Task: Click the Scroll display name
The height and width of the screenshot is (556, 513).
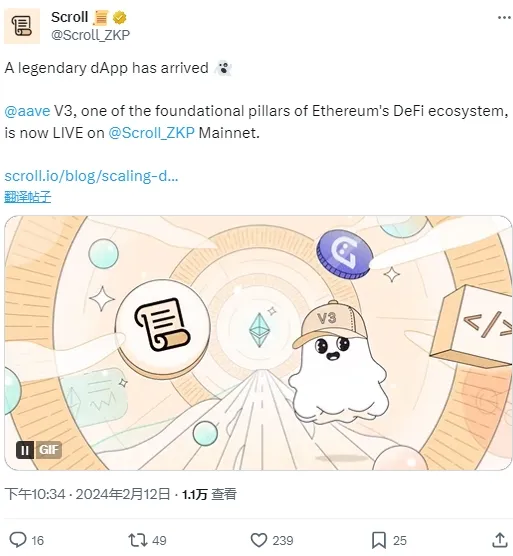Action: tap(69, 17)
